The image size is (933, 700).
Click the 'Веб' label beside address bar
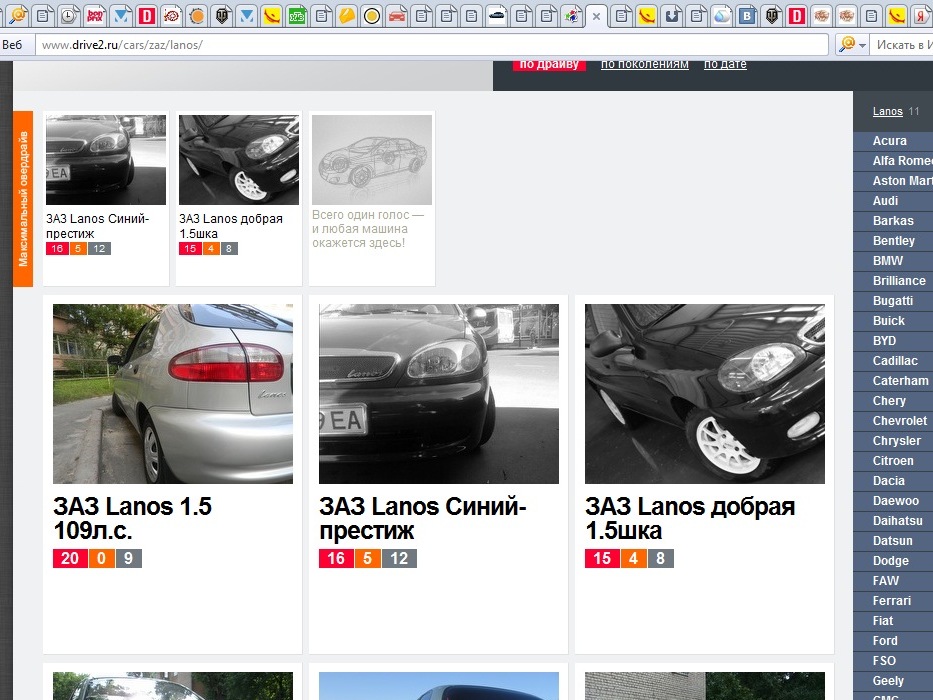(x=12, y=45)
